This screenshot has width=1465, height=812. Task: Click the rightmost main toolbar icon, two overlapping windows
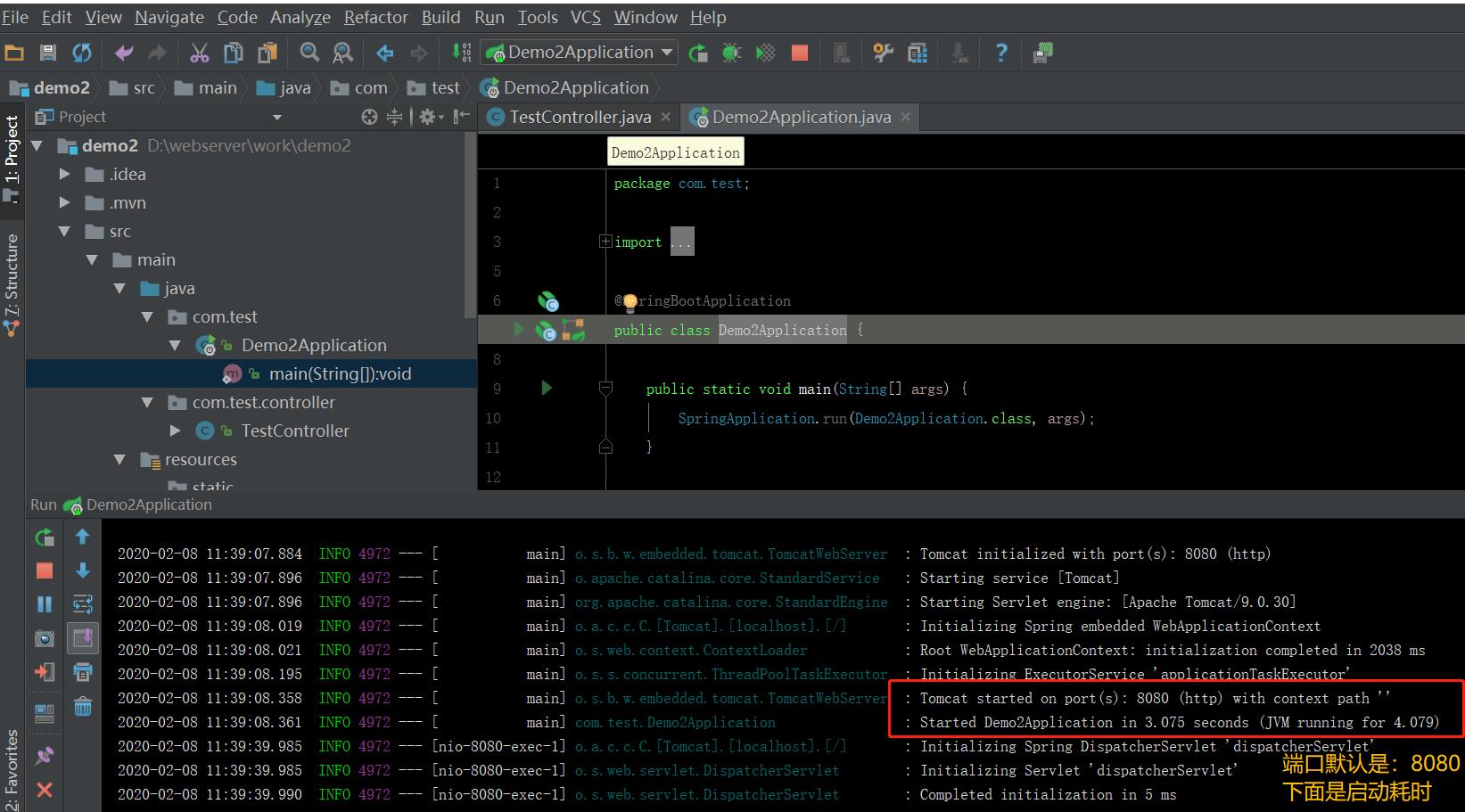[x=1042, y=53]
